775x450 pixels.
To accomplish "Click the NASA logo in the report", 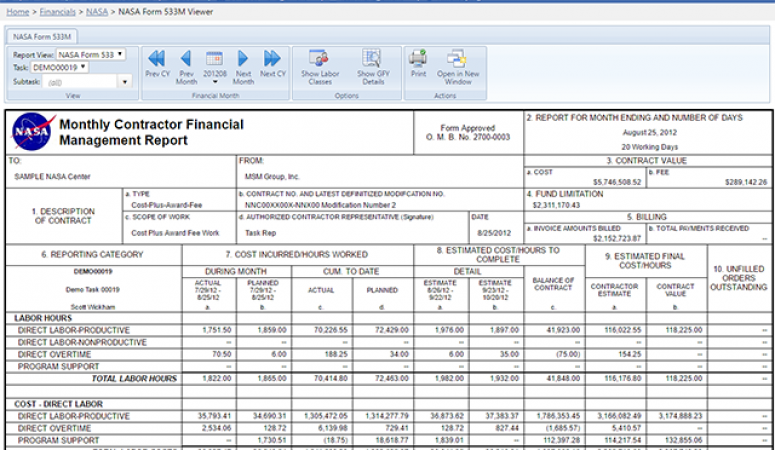I will tap(33, 132).
